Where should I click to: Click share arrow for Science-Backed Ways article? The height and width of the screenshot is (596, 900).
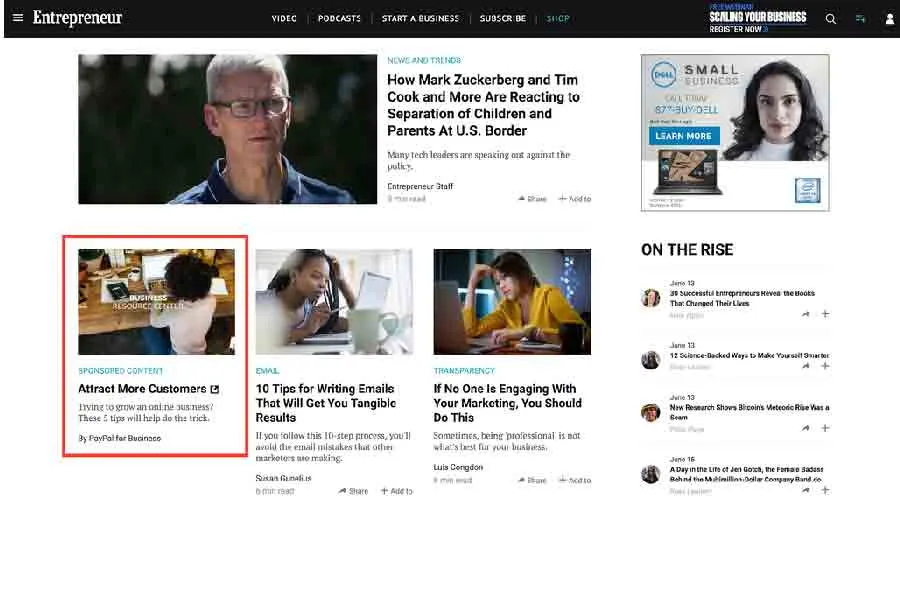tap(805, 366)
